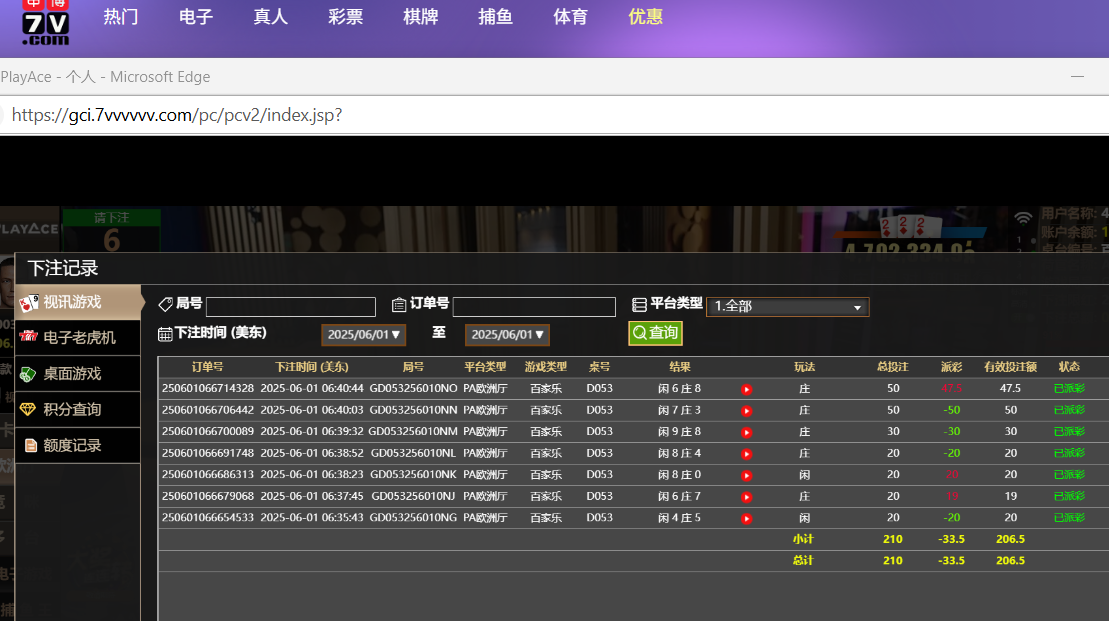This screenshot has width=1109, height=621.
Task: Select 电子老虎机 in the sidebar
Action: pyautogui.click(x=78, y=338)
